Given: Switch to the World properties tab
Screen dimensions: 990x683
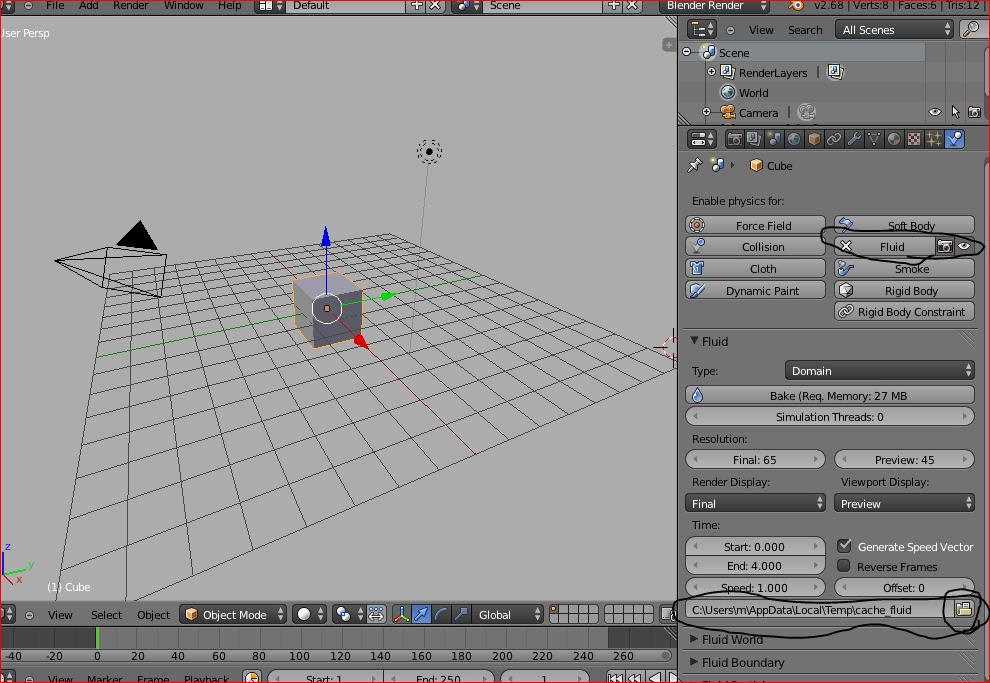Looking at the screenshot, I should 794,139.
